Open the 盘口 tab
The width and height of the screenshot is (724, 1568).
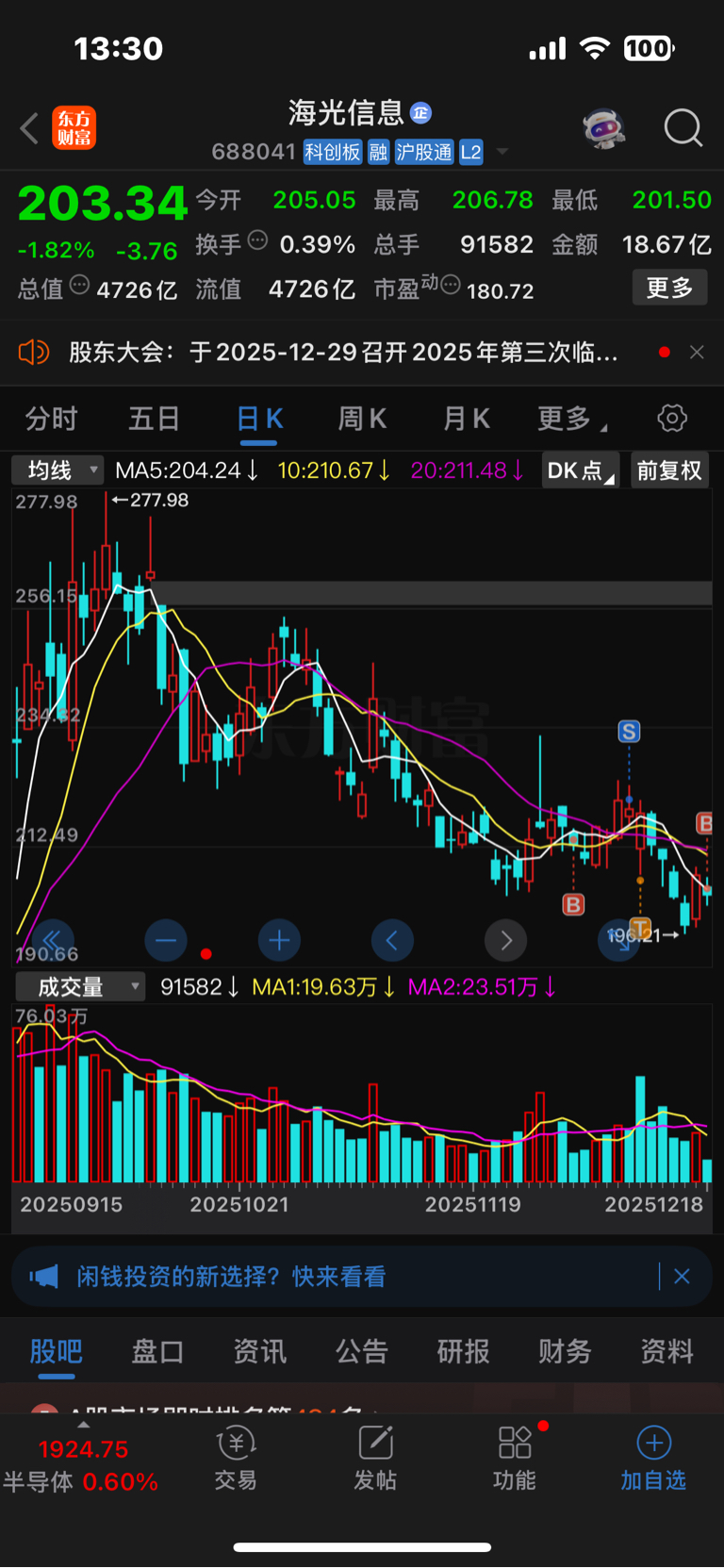pyautogui.click(x=157, y=1351)
